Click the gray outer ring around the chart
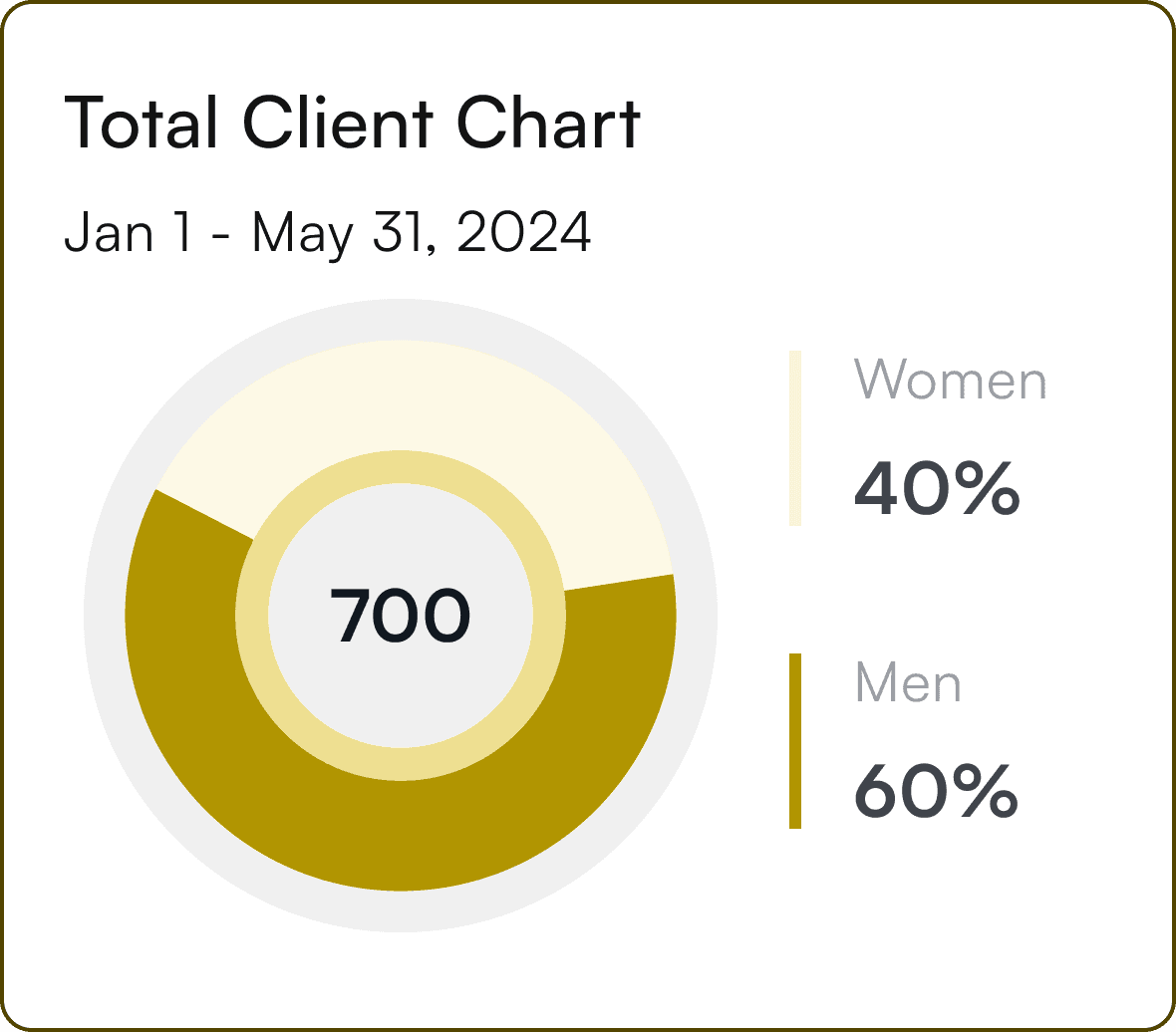The height and width of the screenshot is (1032, 1176). (401, 912)
